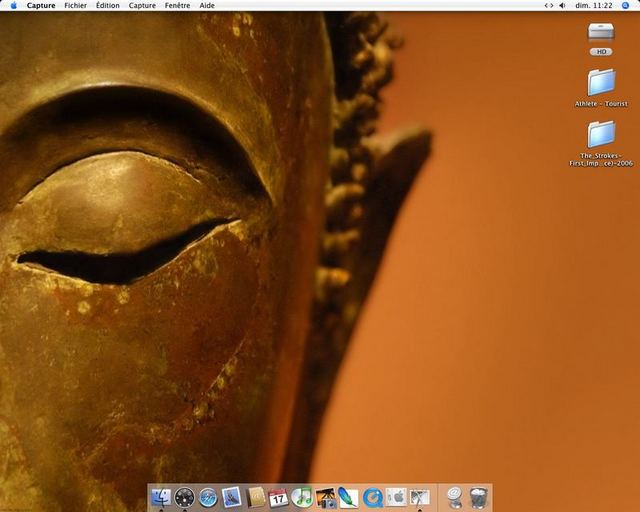
Task: Open the Apple menu
Action: coord(13,5)
